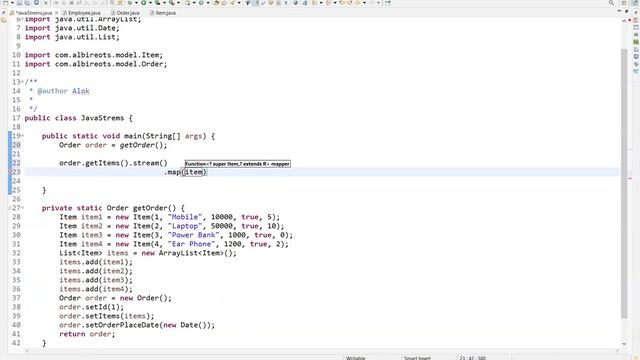640x360 pixels.
Task: Click the 'return order;' statement on line 41
Action: (x=87, y=334)
